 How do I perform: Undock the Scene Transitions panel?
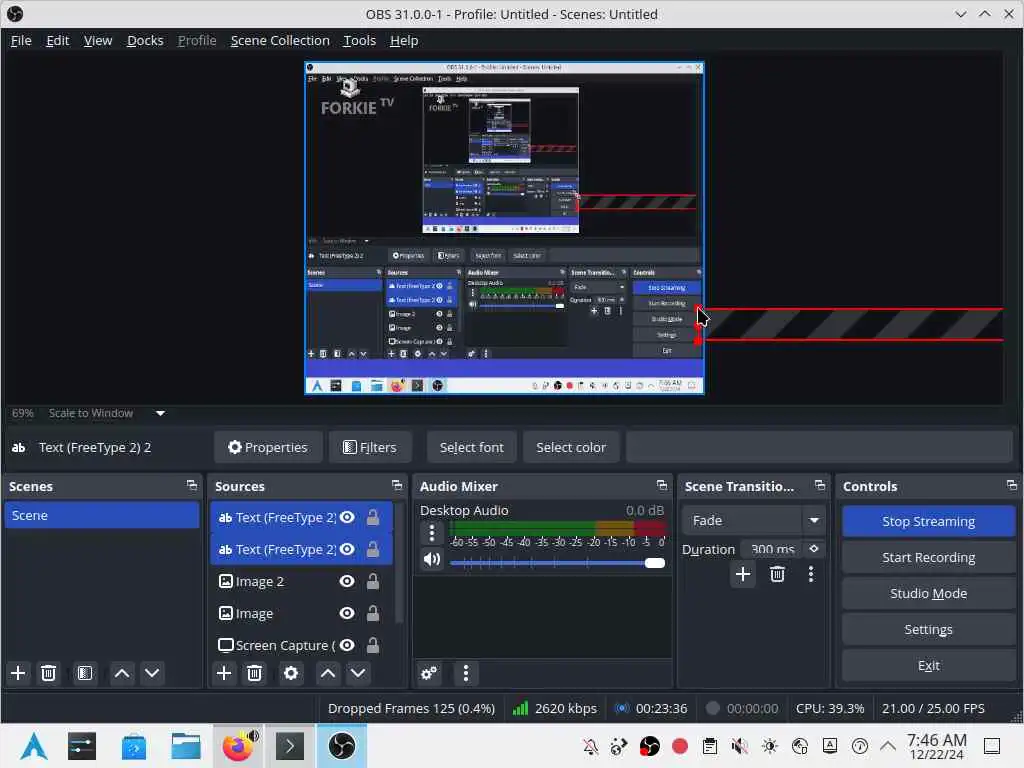(x=820, y=485)
